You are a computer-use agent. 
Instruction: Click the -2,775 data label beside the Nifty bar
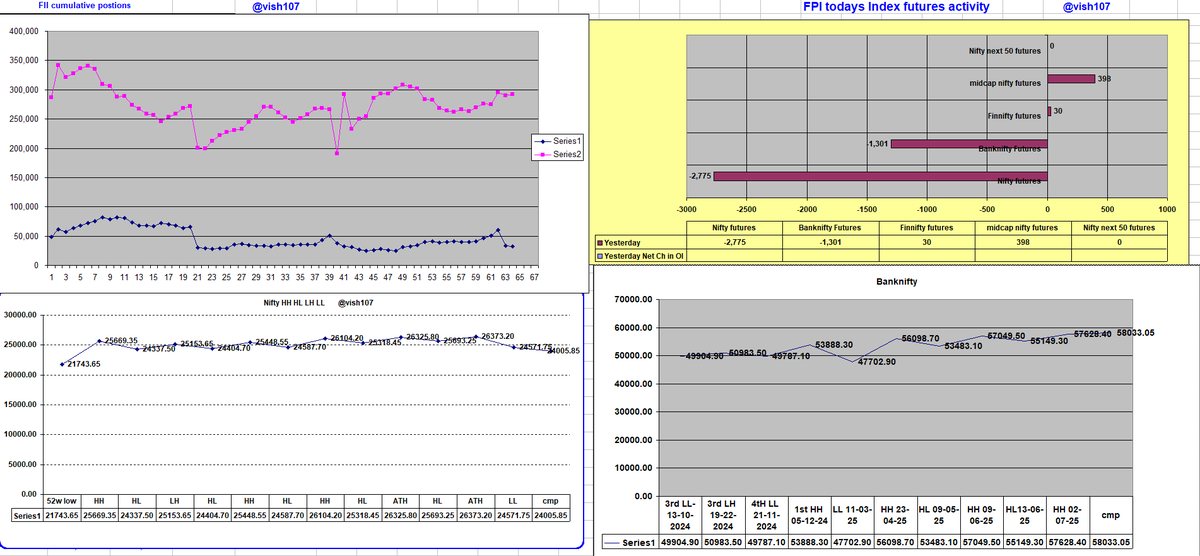point(700,176)
